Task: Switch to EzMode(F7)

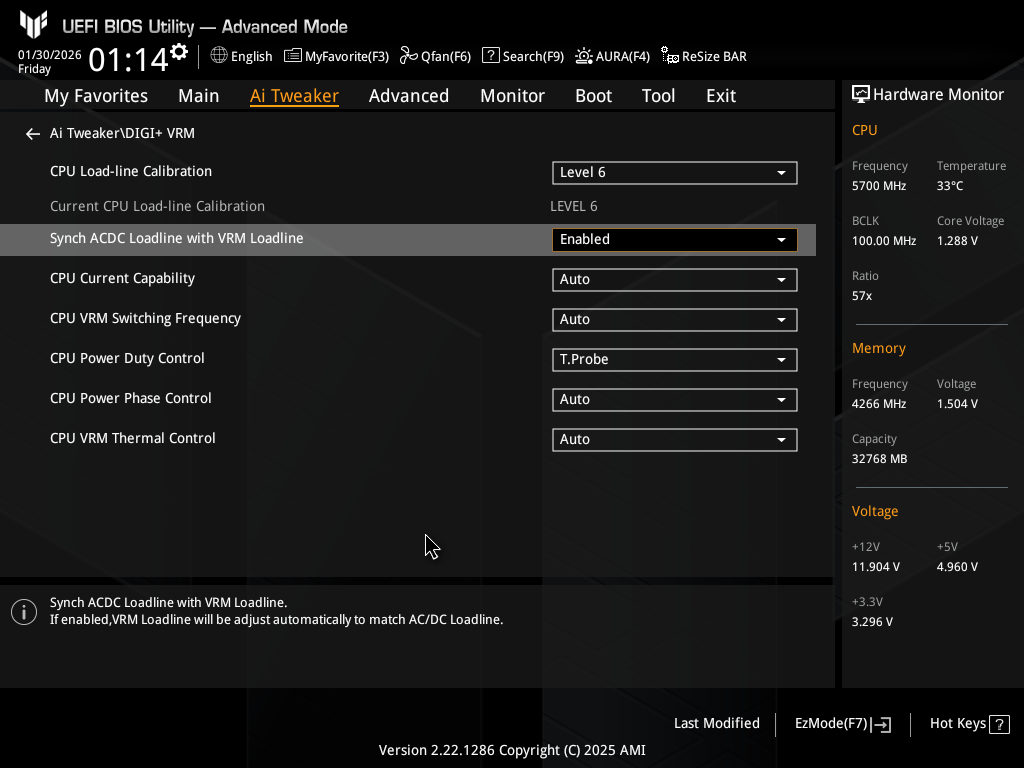Action: pos(843,724)
